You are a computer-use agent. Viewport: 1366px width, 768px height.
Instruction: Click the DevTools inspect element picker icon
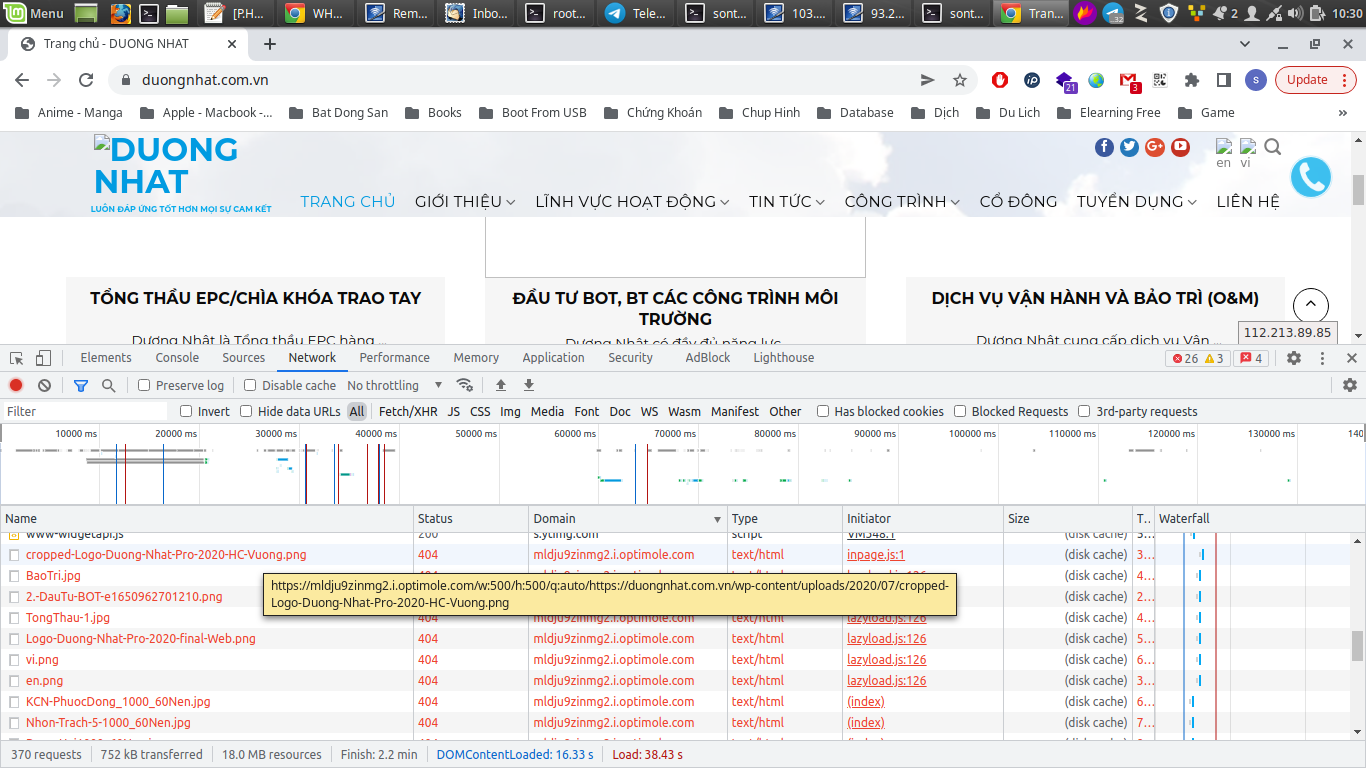(16, 358)
